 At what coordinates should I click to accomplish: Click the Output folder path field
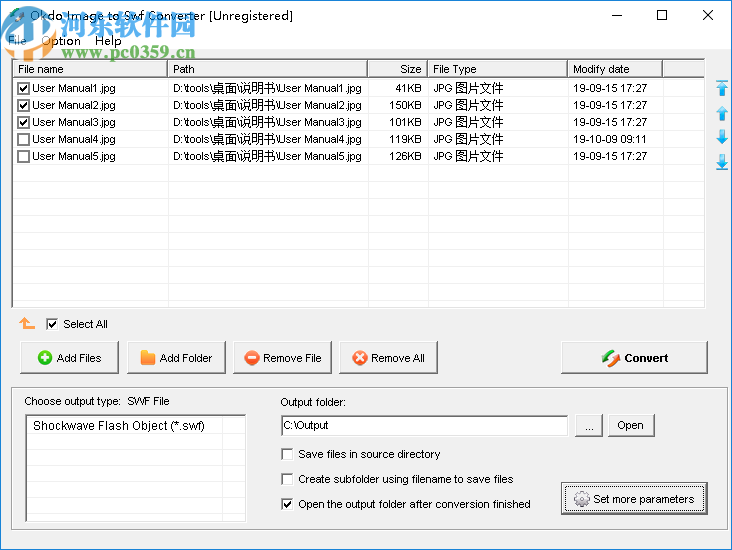point(424,425)
